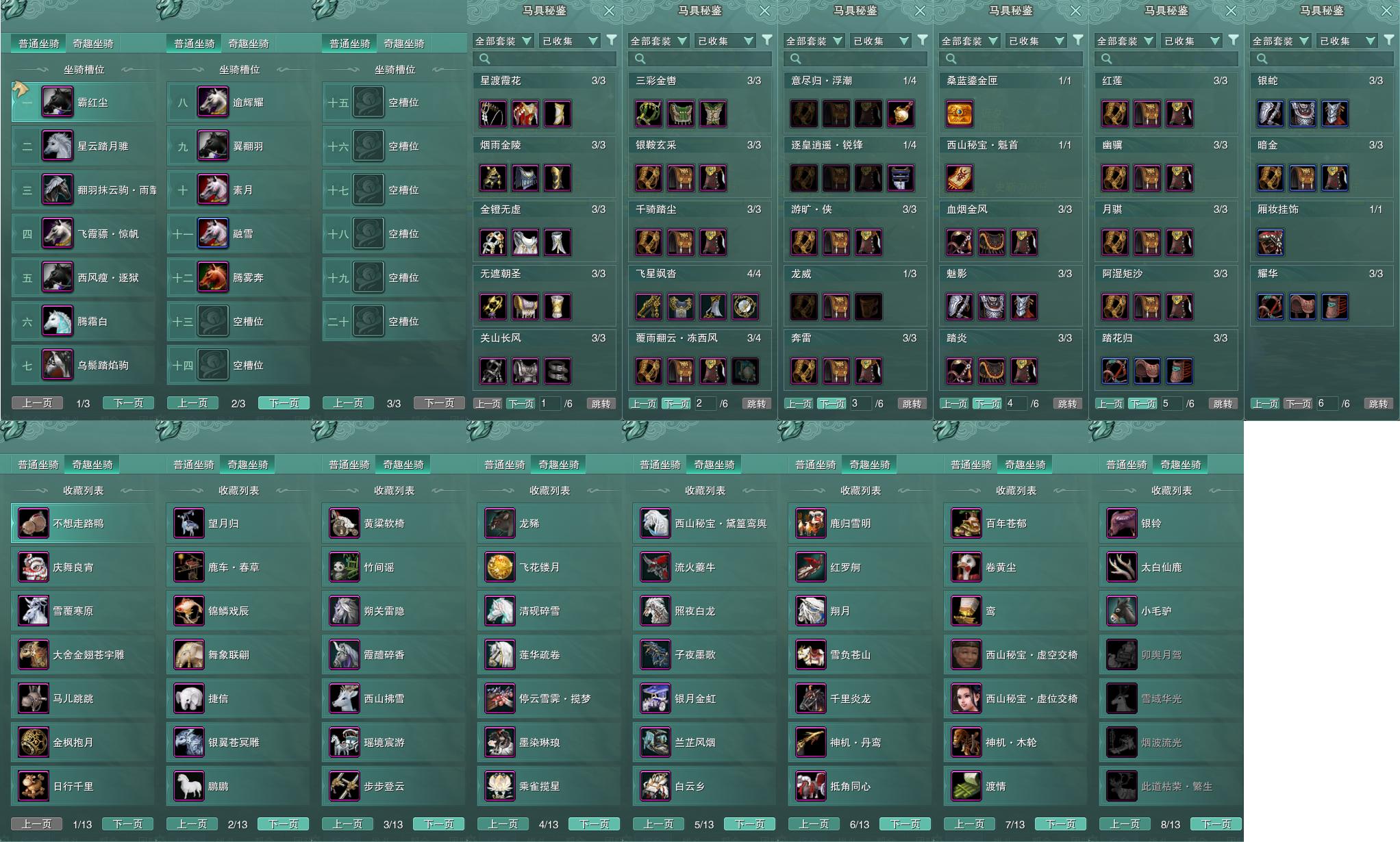Open 全部套装 dropdown in the 意尽归·浮潮 panel
Viewport: 1400px width, 842px height.
[814, 41]
